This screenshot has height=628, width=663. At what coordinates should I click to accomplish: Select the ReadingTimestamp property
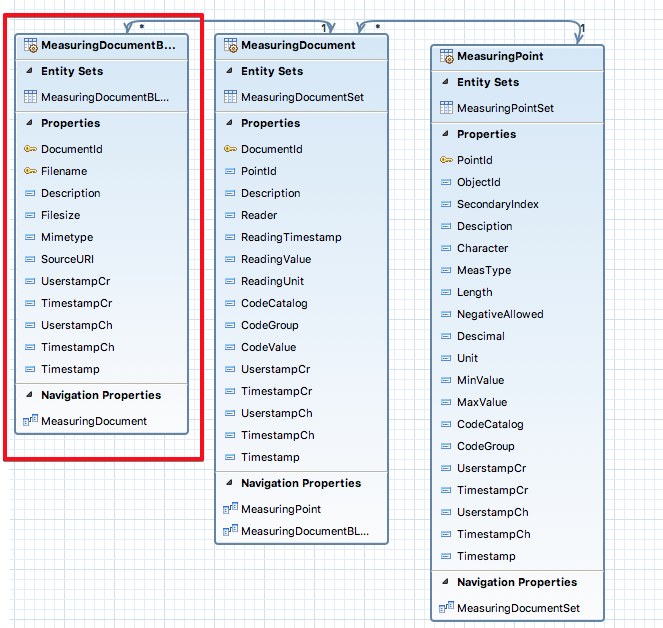coord(291,237)
